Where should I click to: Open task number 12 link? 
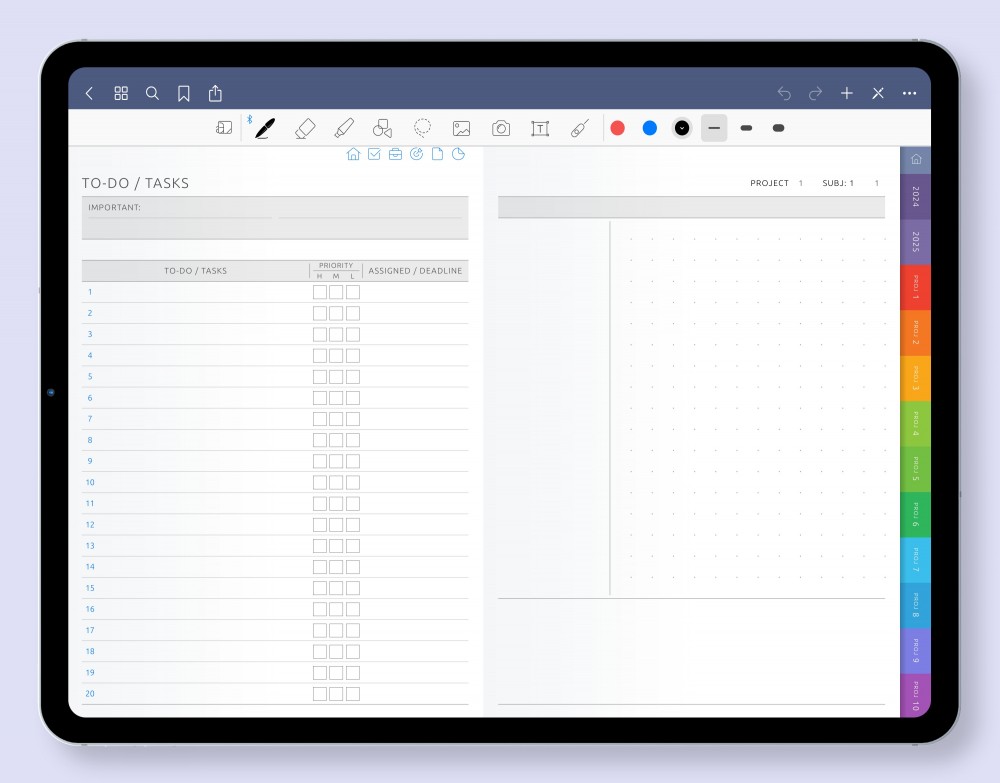click(x=90, y=525)
